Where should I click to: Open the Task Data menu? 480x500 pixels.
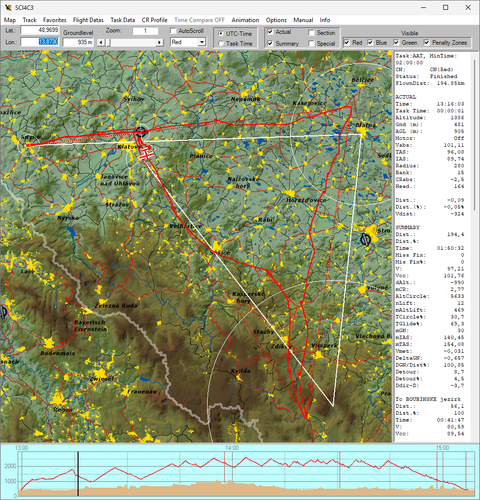click(123, 20)
